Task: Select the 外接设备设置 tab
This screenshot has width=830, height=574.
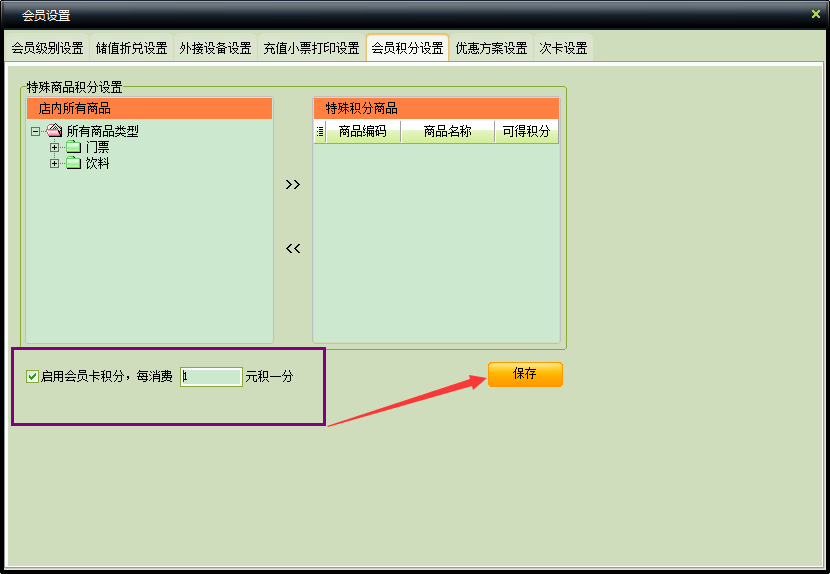Action: point(215,48)
